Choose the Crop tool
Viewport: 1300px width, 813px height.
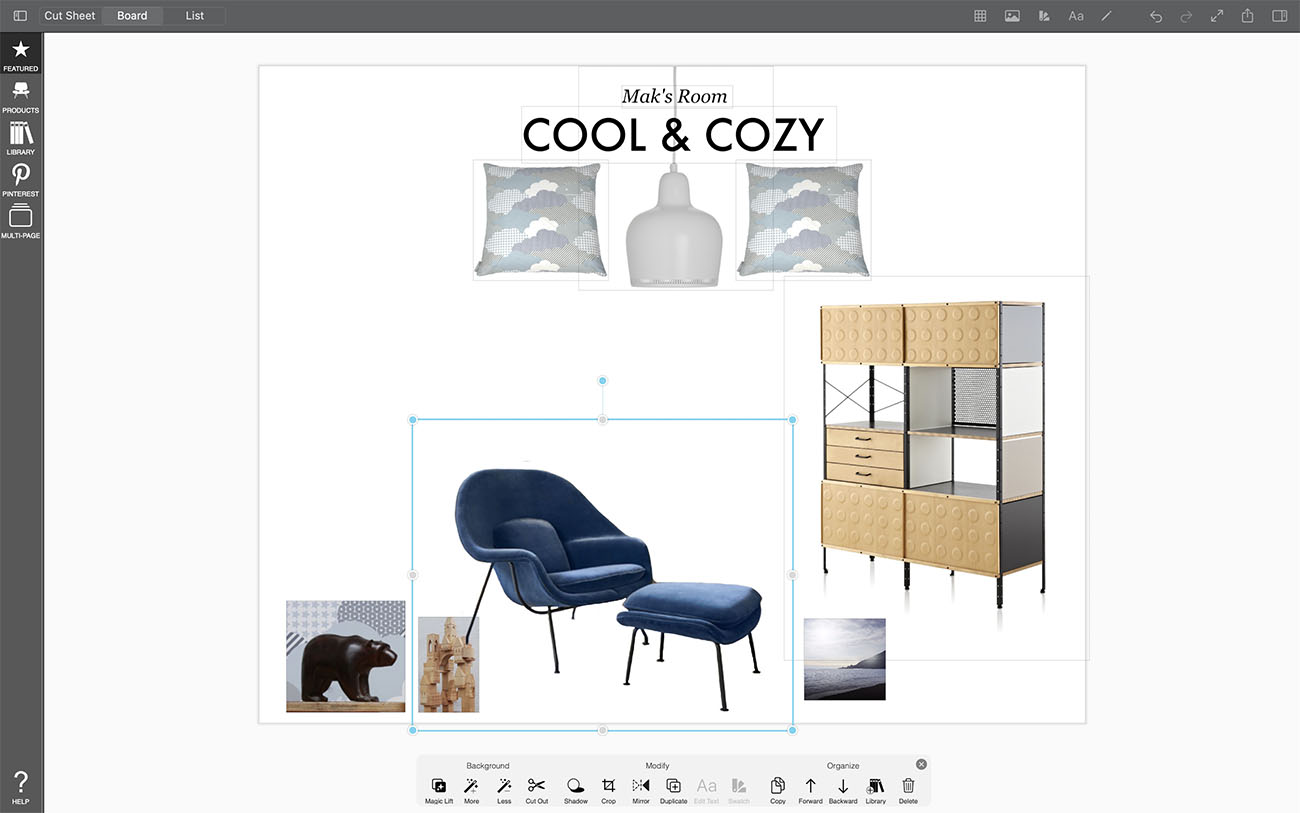tap(608, 787)
